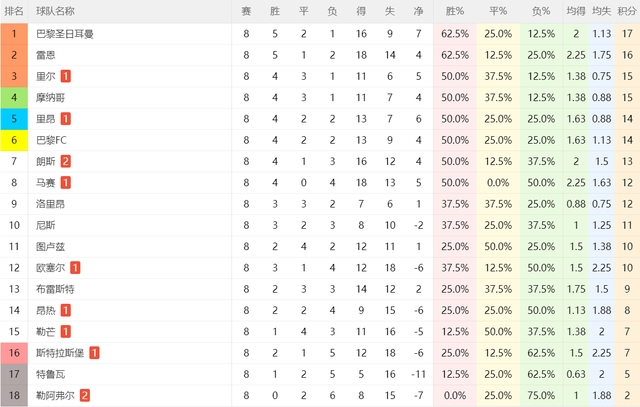This screenshot has width=640, height=407.
Task: Sort by the 胜% column header
Action: point(455,11)
